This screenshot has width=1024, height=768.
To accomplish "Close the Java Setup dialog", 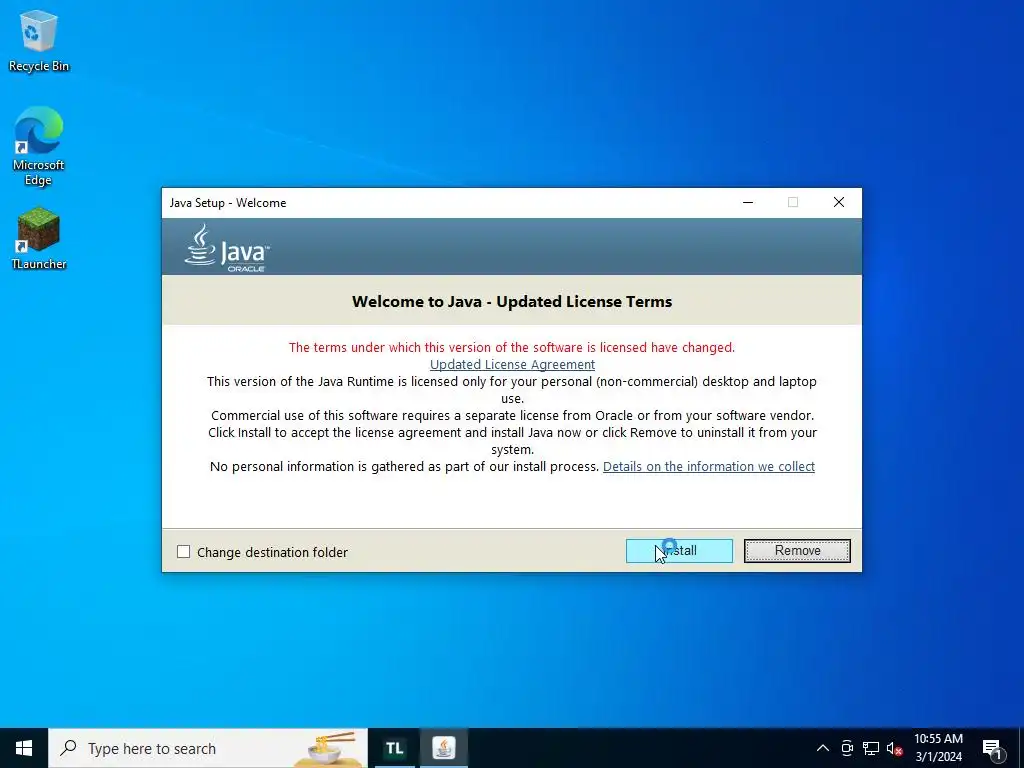I will tap(839, 202).
